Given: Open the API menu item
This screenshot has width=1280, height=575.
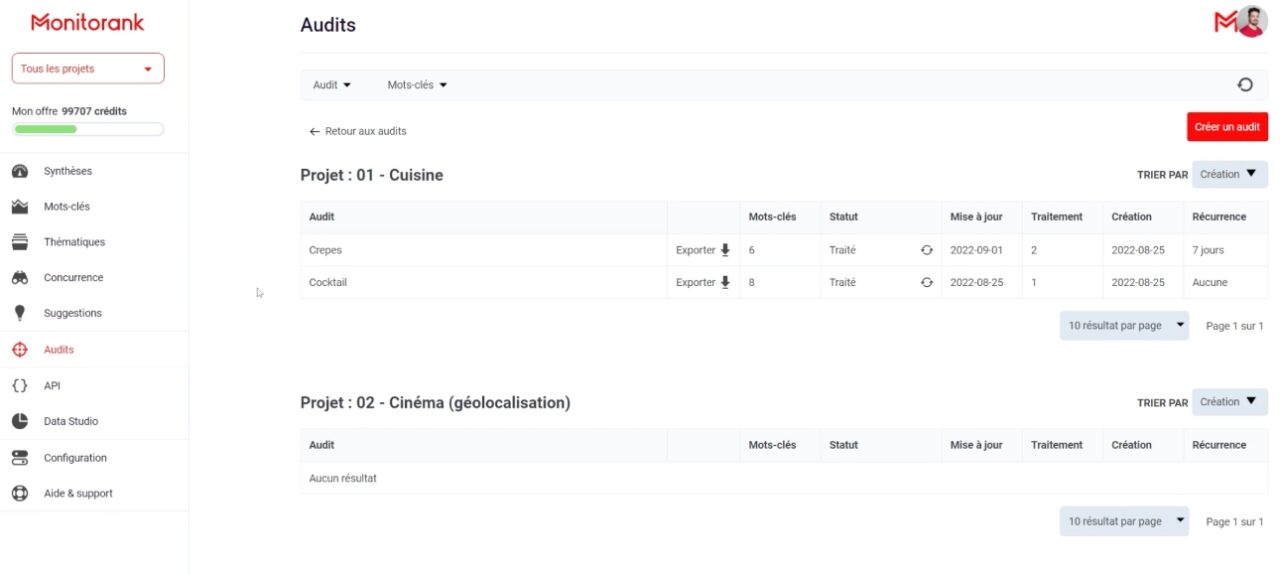Looking at the screenshot, I should pyautogui.click(x=52, y=385).
